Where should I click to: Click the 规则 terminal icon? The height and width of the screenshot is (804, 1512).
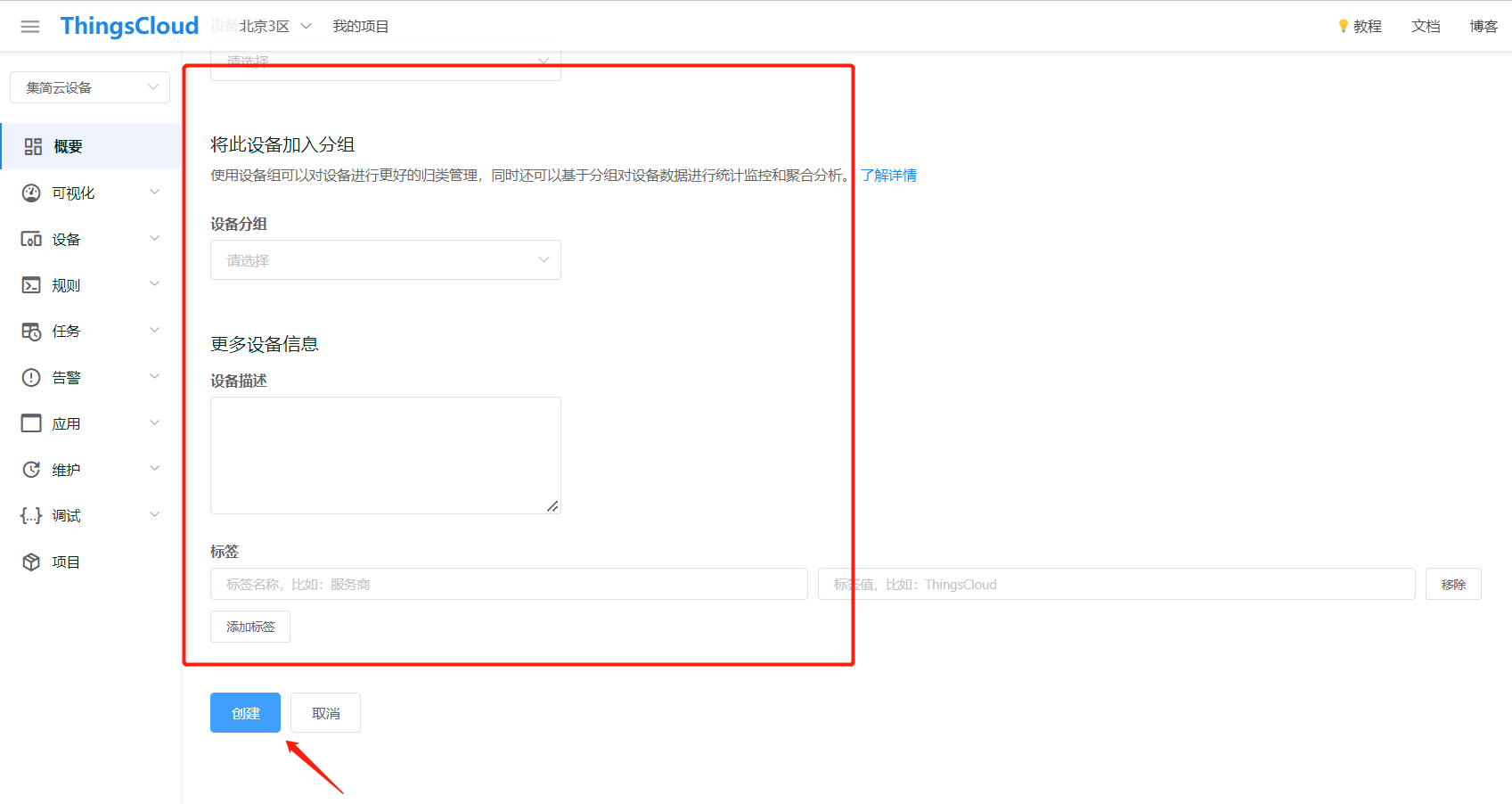pos(31,285)
